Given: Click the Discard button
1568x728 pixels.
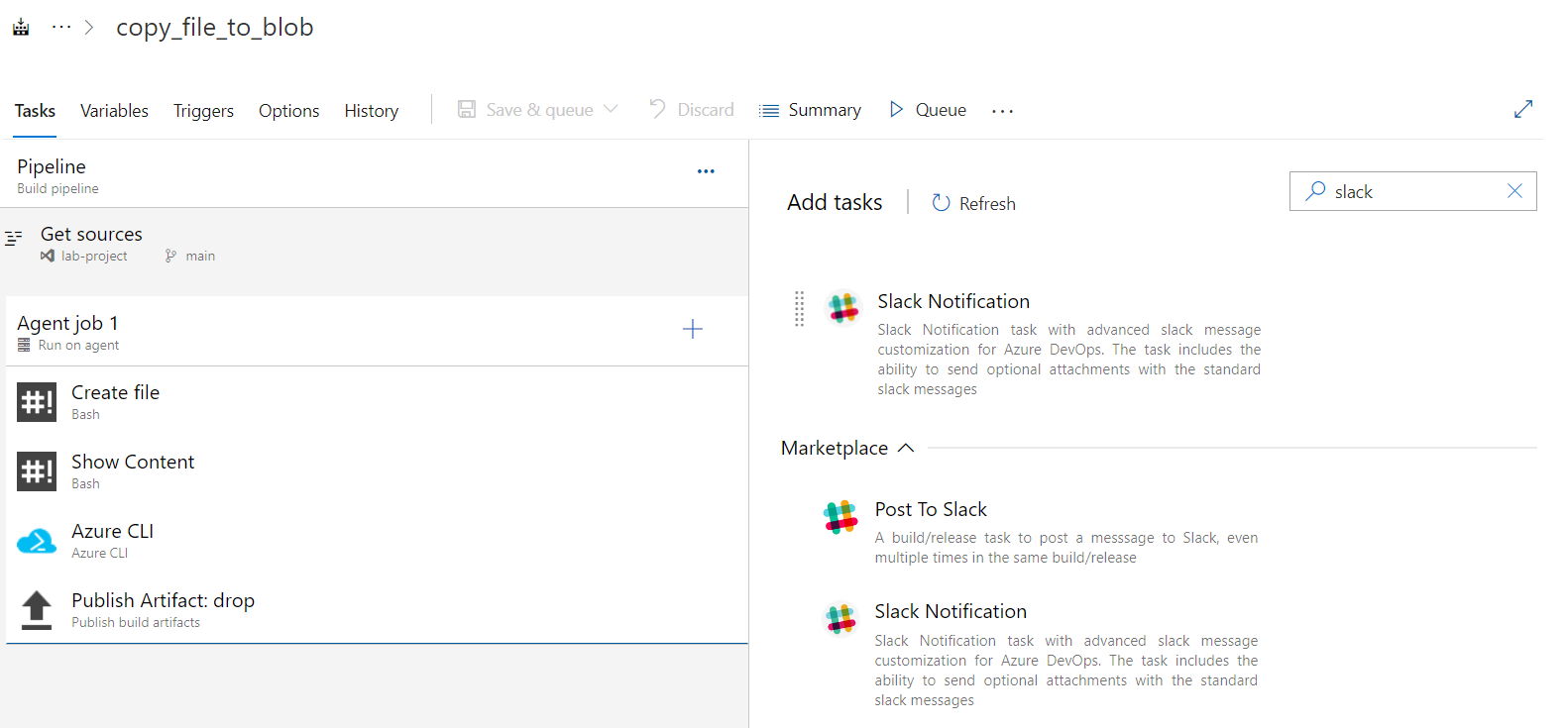Looking at the screenshot, I should pos(692,110).
